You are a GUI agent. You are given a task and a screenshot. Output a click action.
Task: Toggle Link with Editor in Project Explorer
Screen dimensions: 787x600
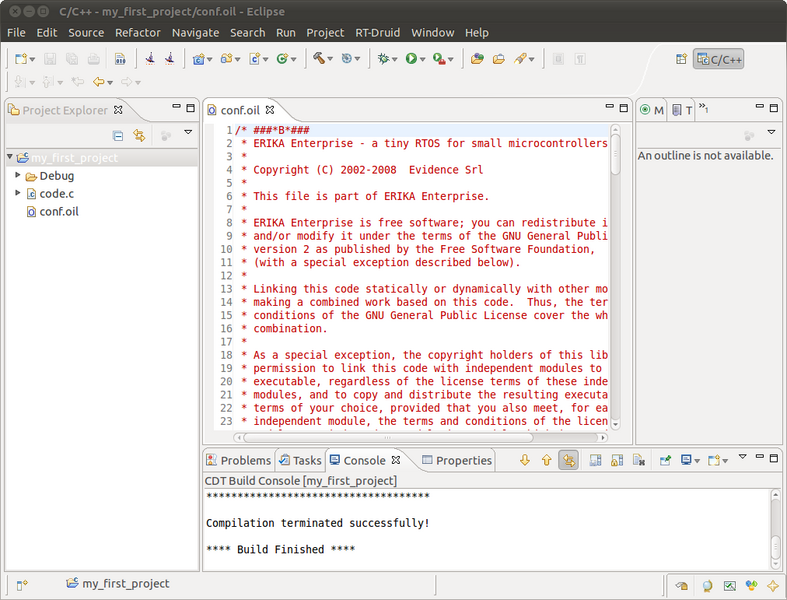click(139, 136)
